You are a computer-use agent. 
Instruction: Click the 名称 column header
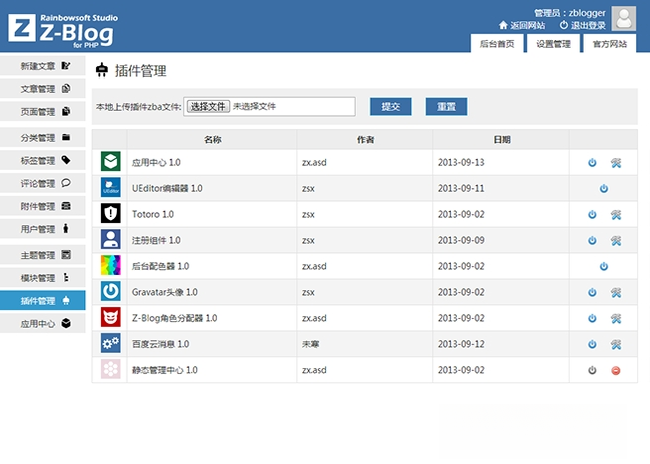coord(212,139)
